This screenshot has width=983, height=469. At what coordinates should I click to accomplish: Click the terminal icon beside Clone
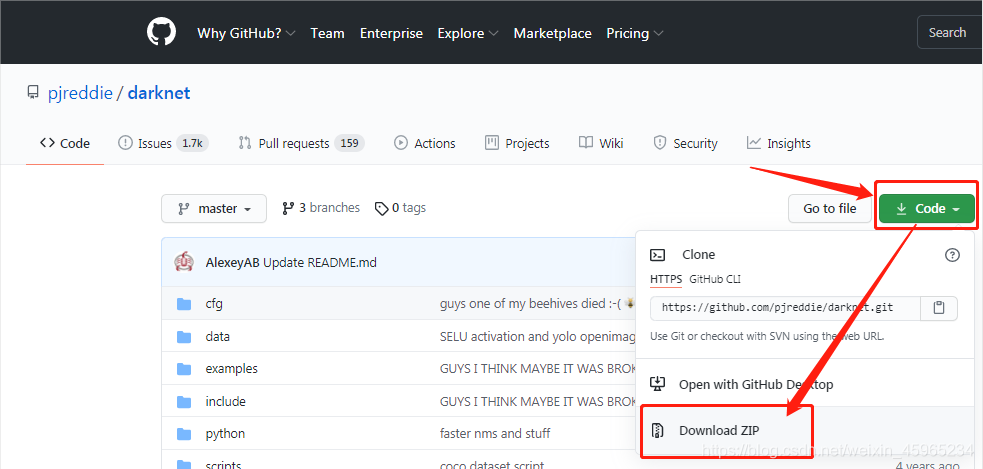(657, 255)
